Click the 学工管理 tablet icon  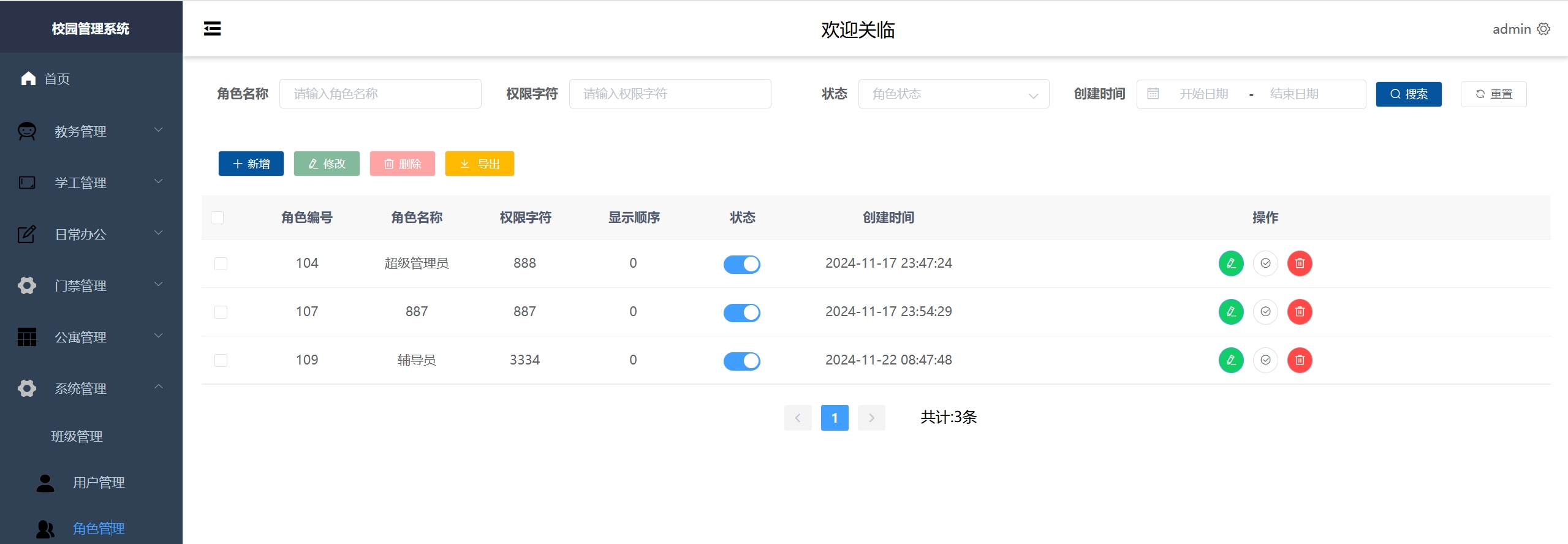coord(27,183)
